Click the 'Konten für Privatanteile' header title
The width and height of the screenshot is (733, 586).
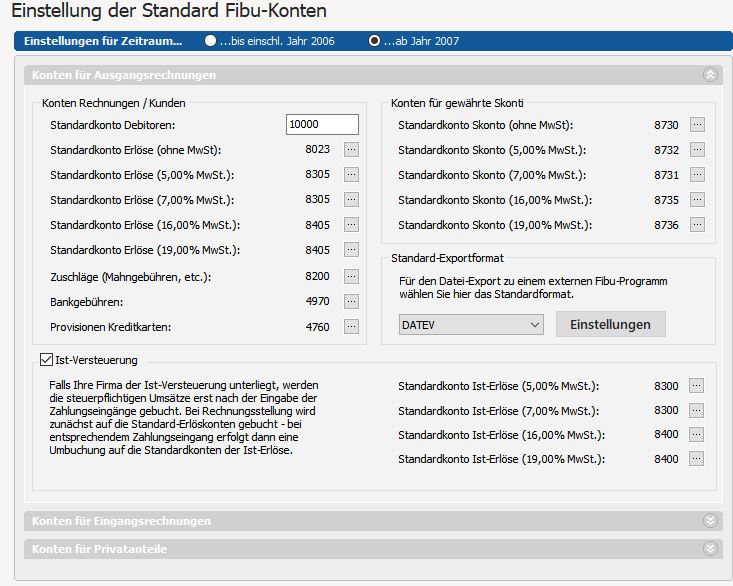(x=99, y=549)
